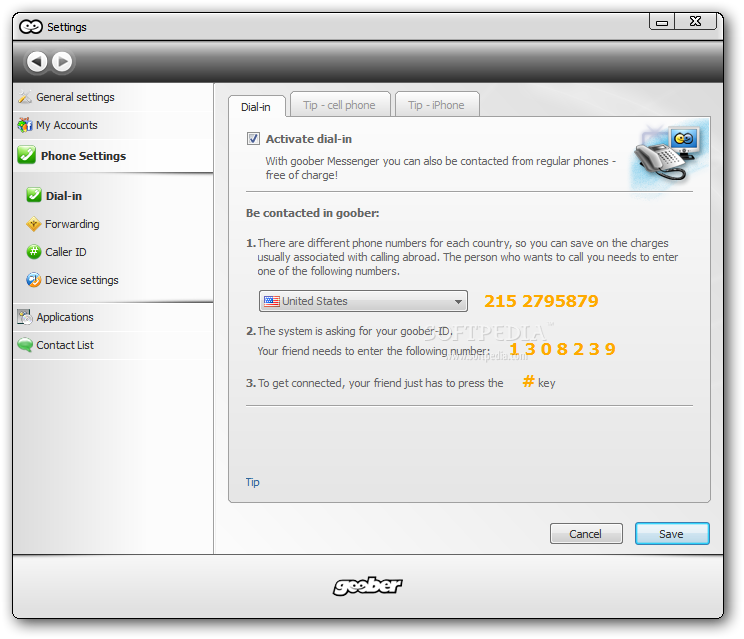This screenshot has height=639, width=744.
Task: Switch to Tip - cell phone tab
Action: 340,105
